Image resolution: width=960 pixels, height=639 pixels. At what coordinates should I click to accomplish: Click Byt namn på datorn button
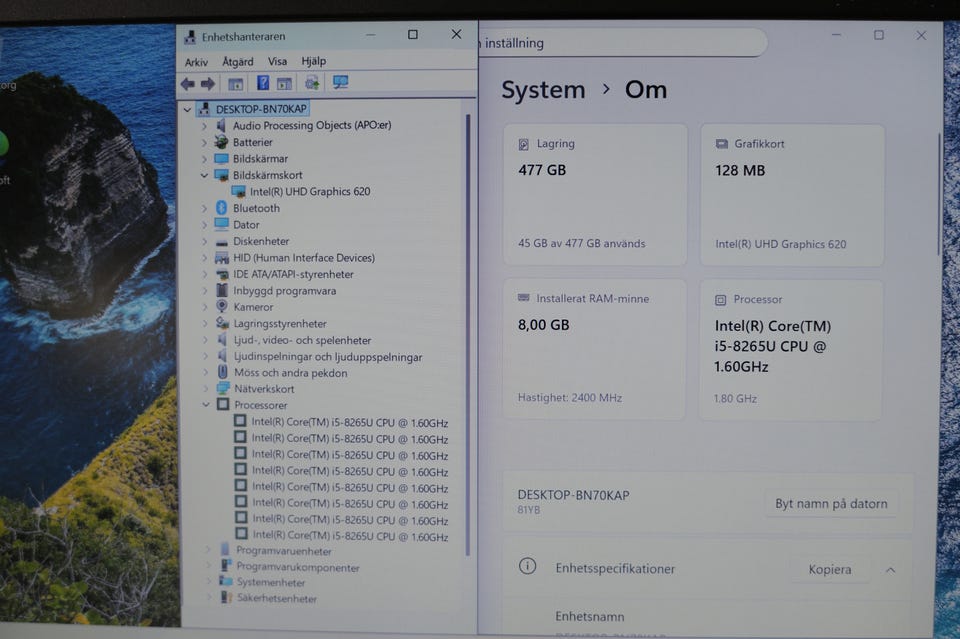tap(831, 504)
